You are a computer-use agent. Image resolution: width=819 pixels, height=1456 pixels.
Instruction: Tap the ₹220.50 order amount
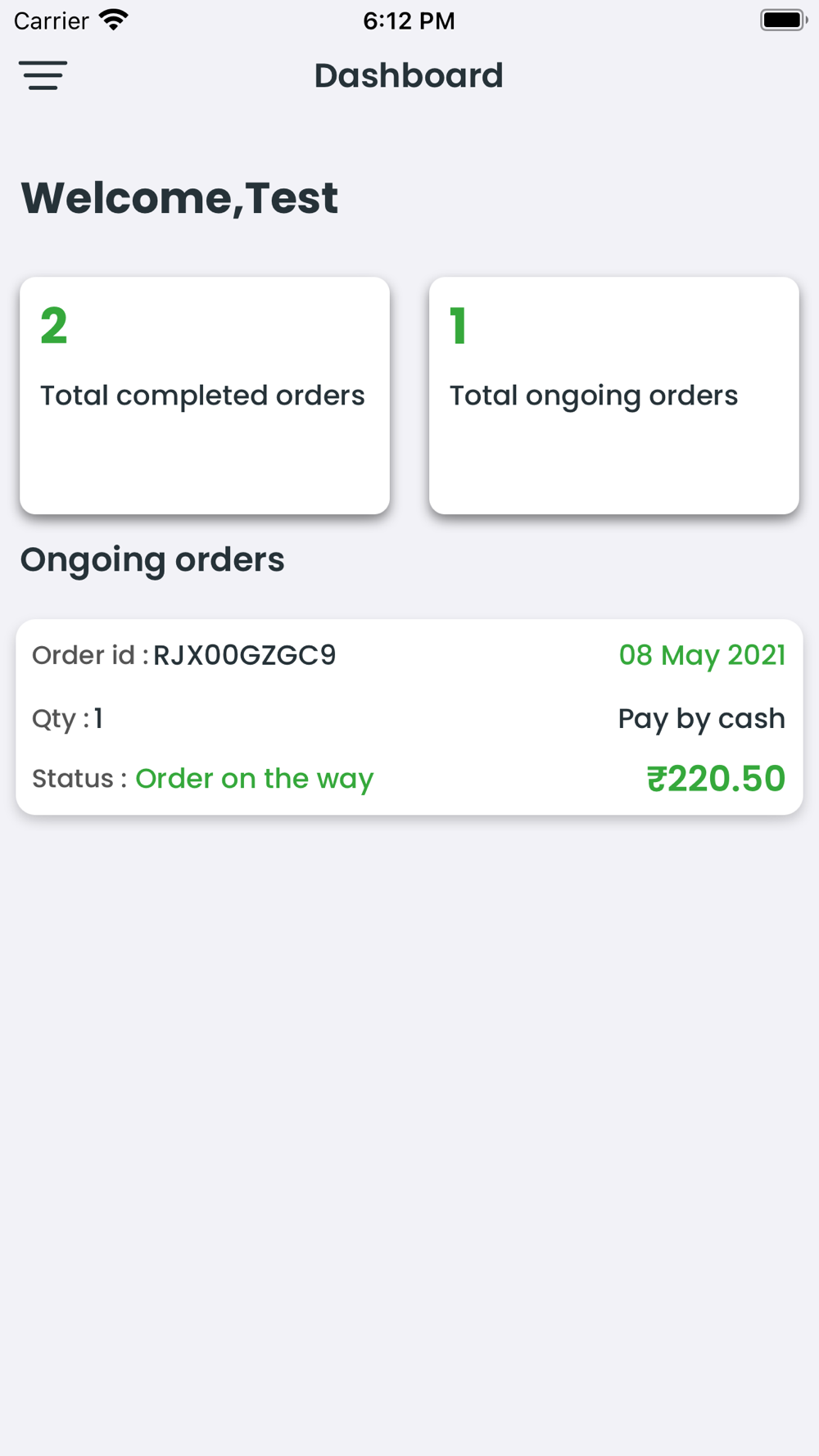[x=716, y=778]
